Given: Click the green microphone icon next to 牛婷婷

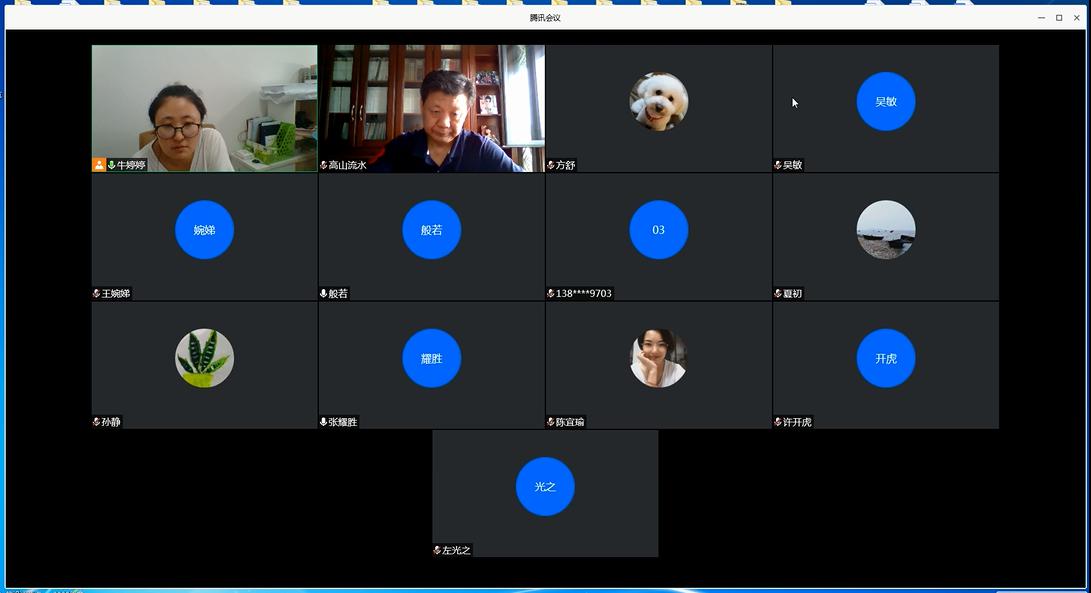Looking at the screenshot, I should coord(111,165).
